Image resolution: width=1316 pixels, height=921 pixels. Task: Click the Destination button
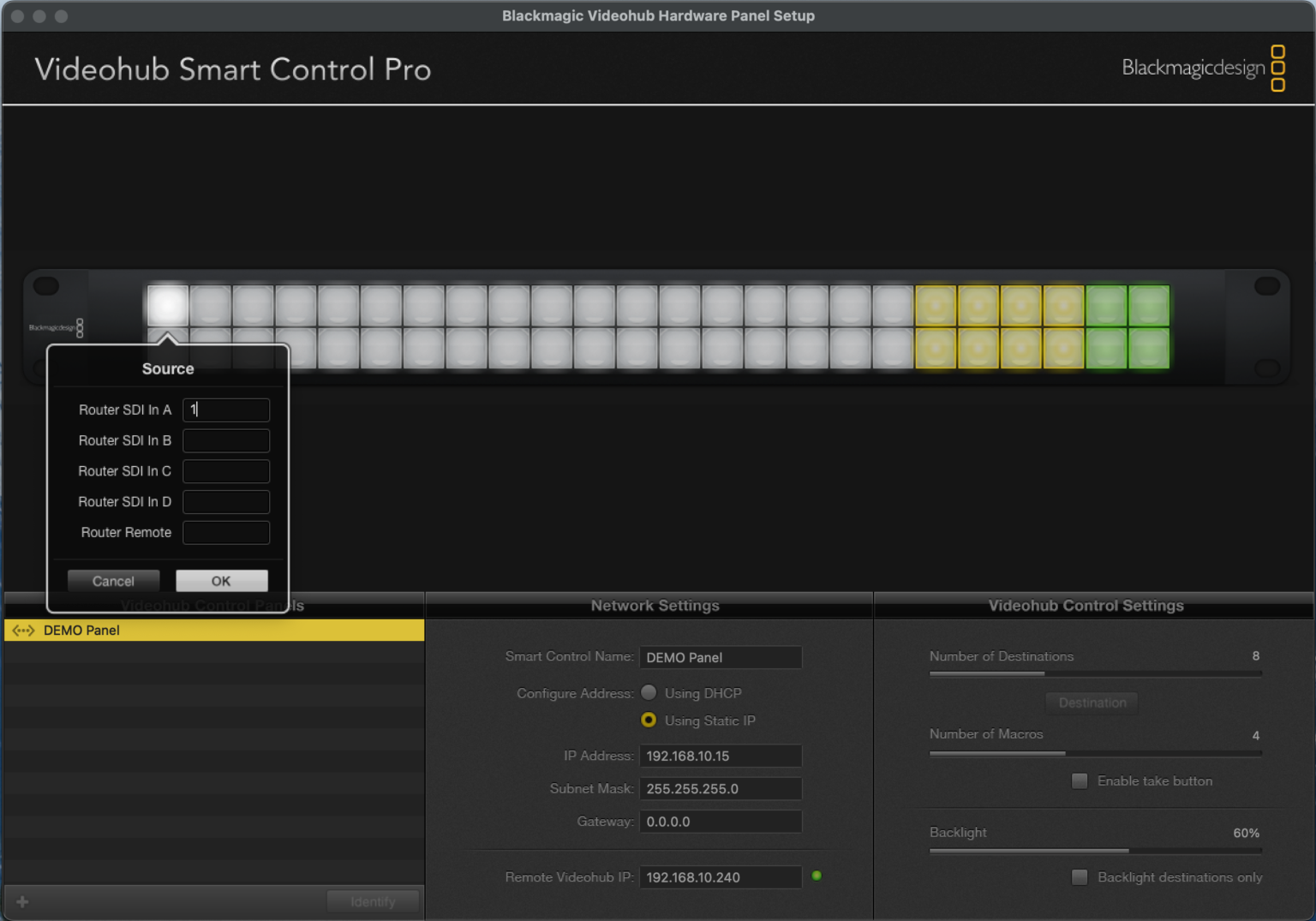pos(1092,703)
